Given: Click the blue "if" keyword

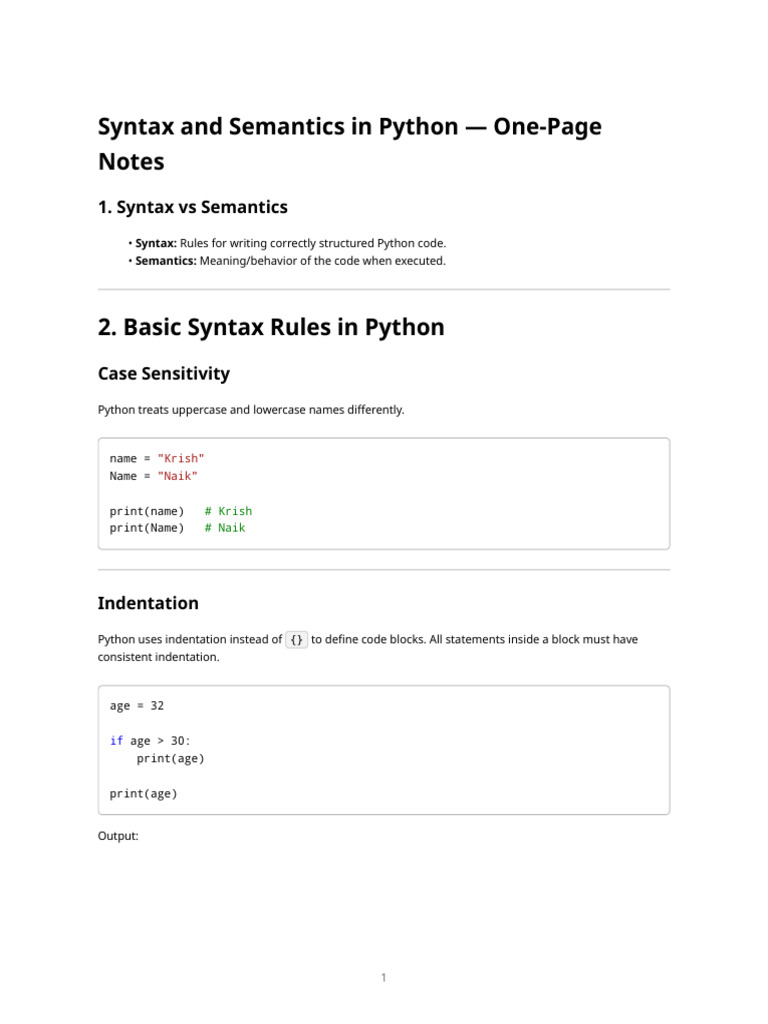Looking at the screenshot, I should [116, 741].
